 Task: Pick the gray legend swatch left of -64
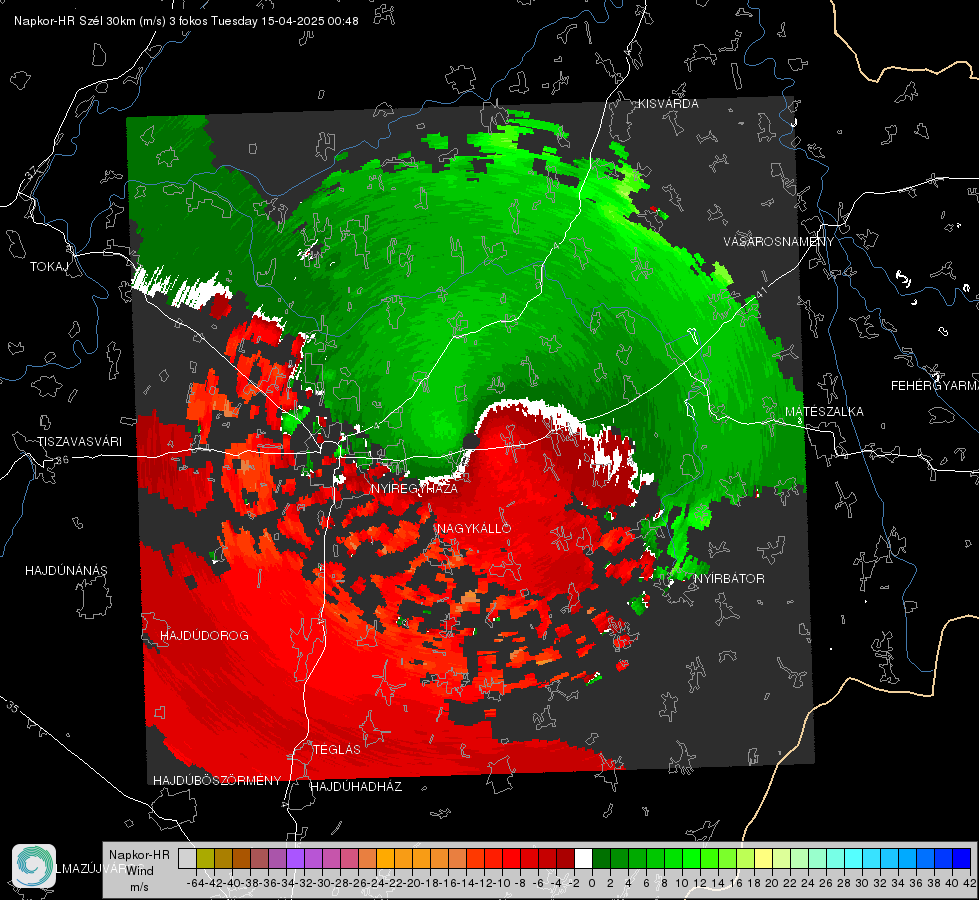point(187,859)
